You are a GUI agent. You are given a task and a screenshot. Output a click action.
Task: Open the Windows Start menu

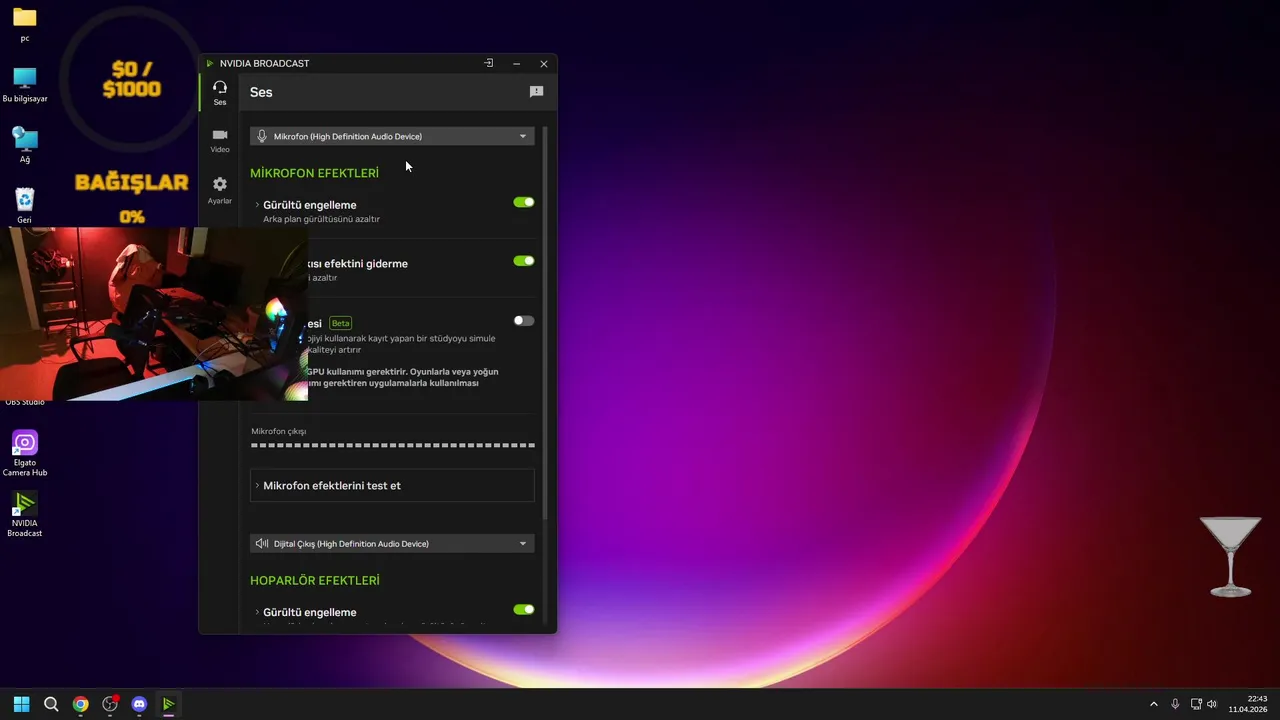coord(21,704)
